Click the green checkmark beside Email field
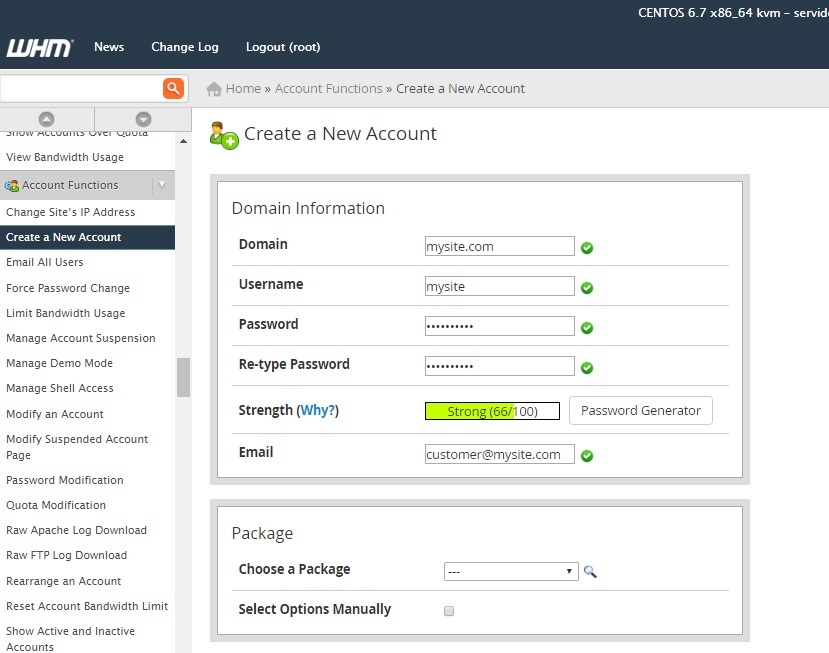 587,456
